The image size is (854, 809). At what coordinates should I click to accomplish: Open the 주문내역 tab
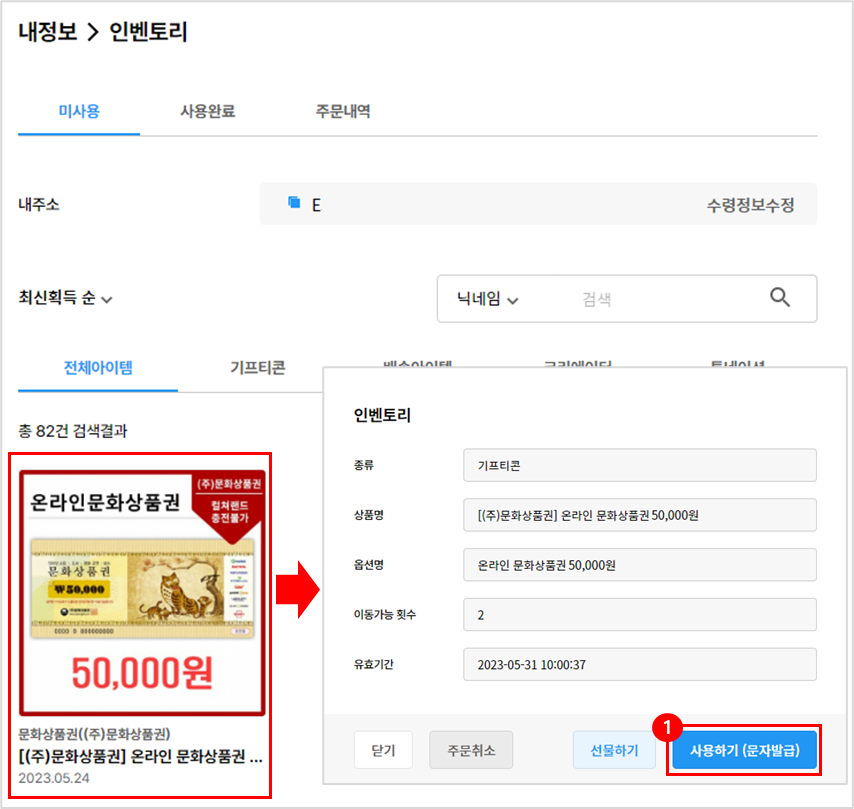click(x=343, y=111)
